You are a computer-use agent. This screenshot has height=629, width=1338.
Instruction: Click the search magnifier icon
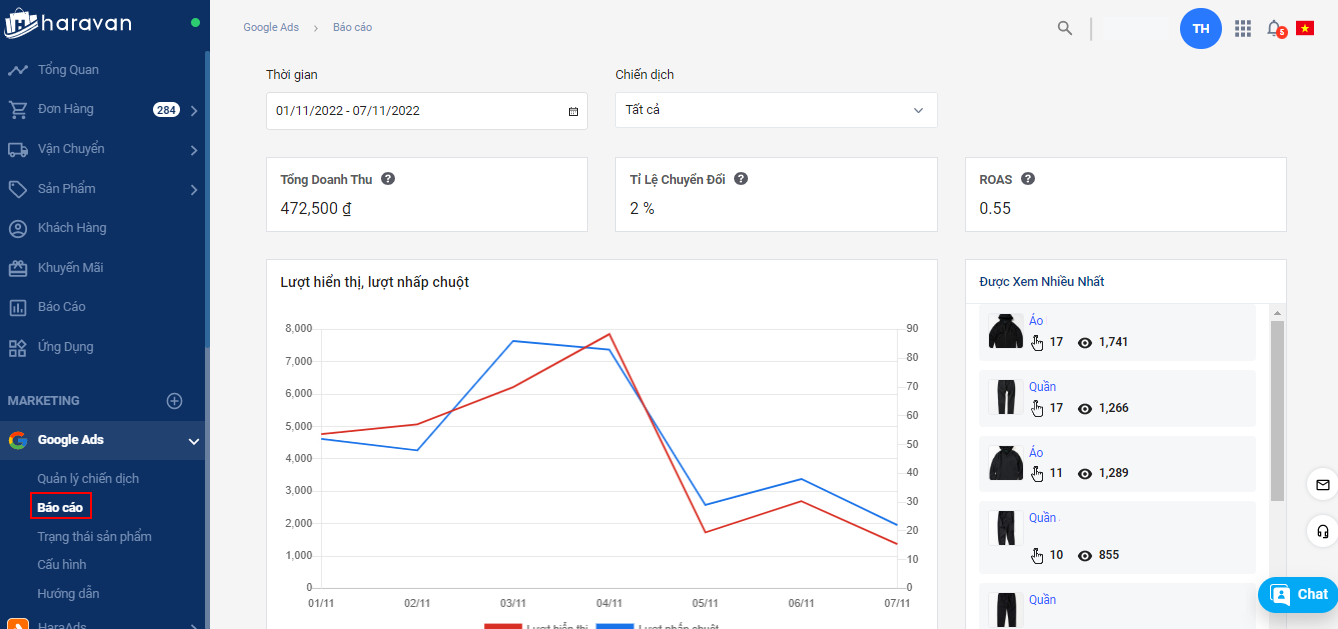1065,28
